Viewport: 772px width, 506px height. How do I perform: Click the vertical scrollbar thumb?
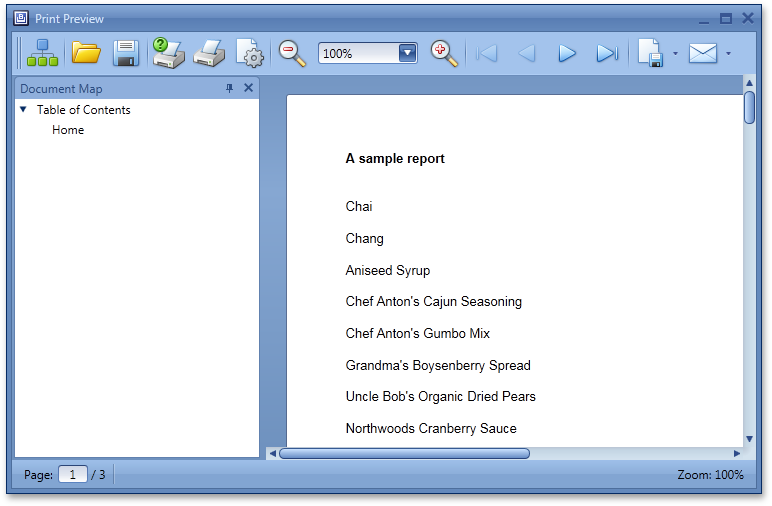(x=749, y=107)
